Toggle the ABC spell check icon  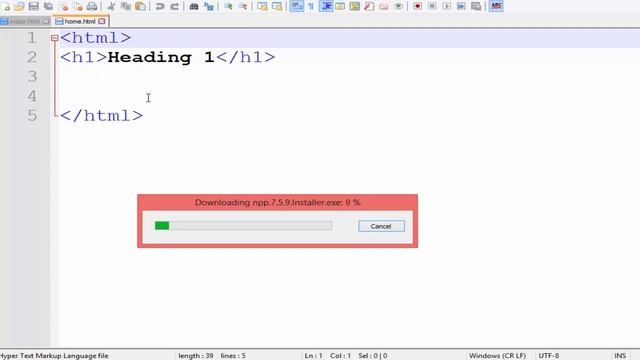click(x=496, y=6)
